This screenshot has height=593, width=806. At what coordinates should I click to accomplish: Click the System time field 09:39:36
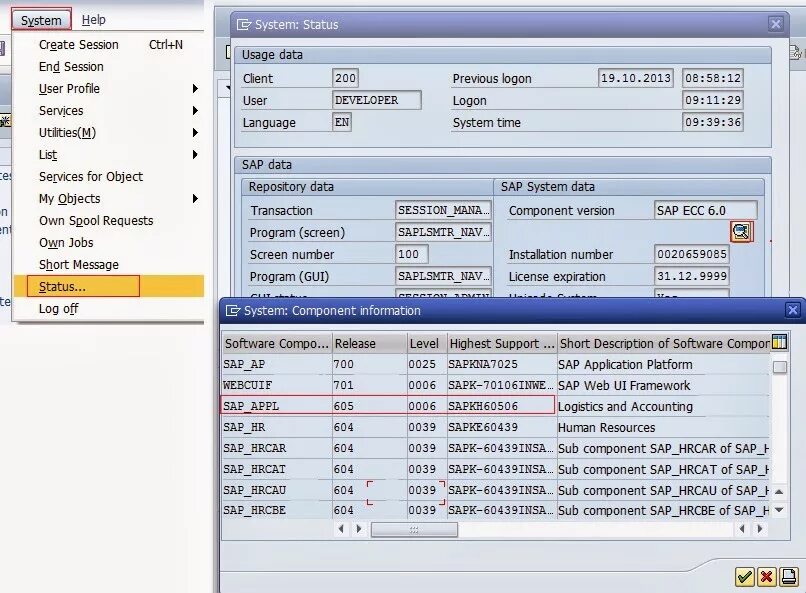click(x=713, y=122)
